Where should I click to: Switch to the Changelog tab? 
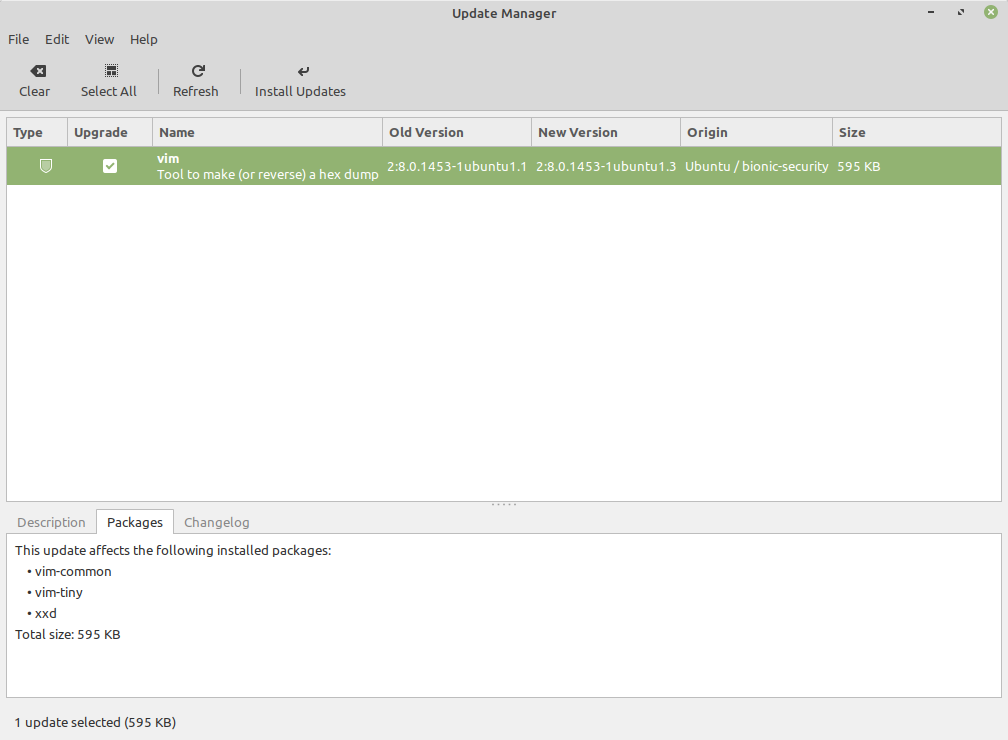[217, 522]
